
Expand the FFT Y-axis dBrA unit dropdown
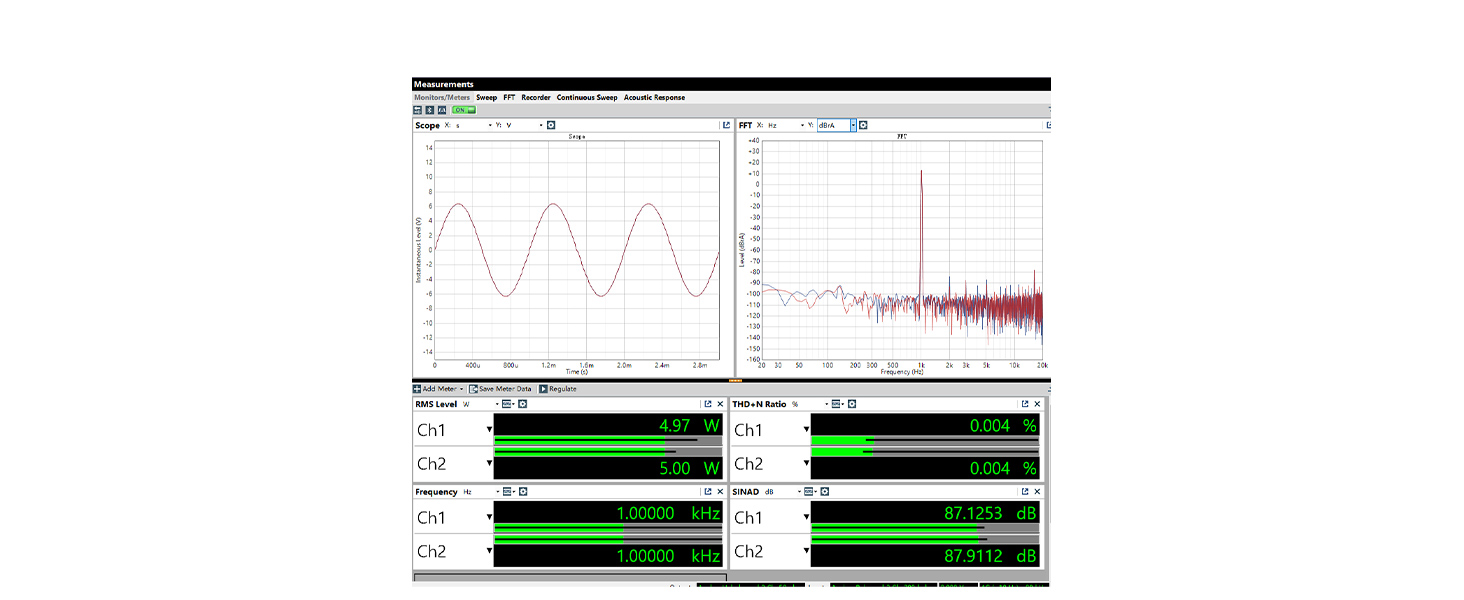click(x=853, y=126)
